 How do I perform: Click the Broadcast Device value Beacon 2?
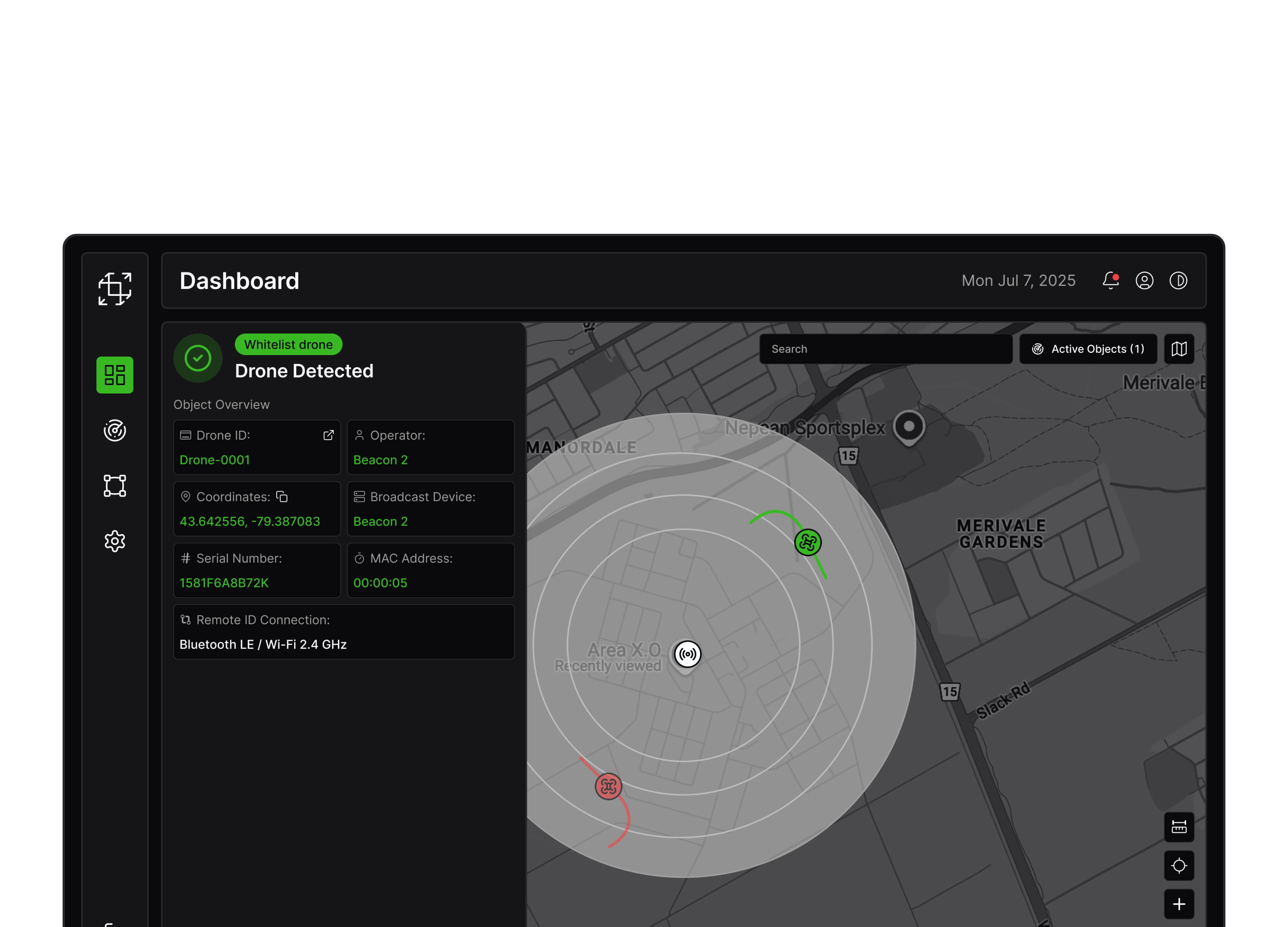(x=381, y=521)
